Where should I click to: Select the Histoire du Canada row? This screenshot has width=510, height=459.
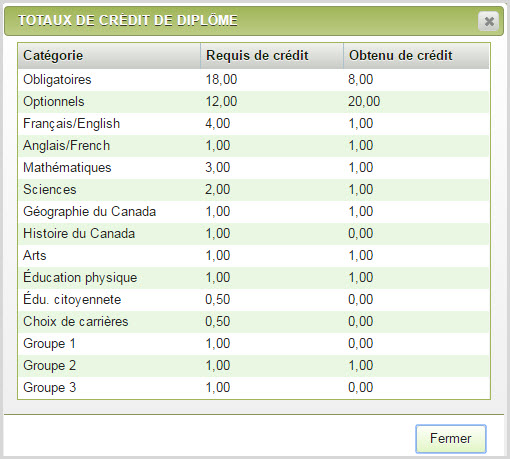[x=254, y=234]
